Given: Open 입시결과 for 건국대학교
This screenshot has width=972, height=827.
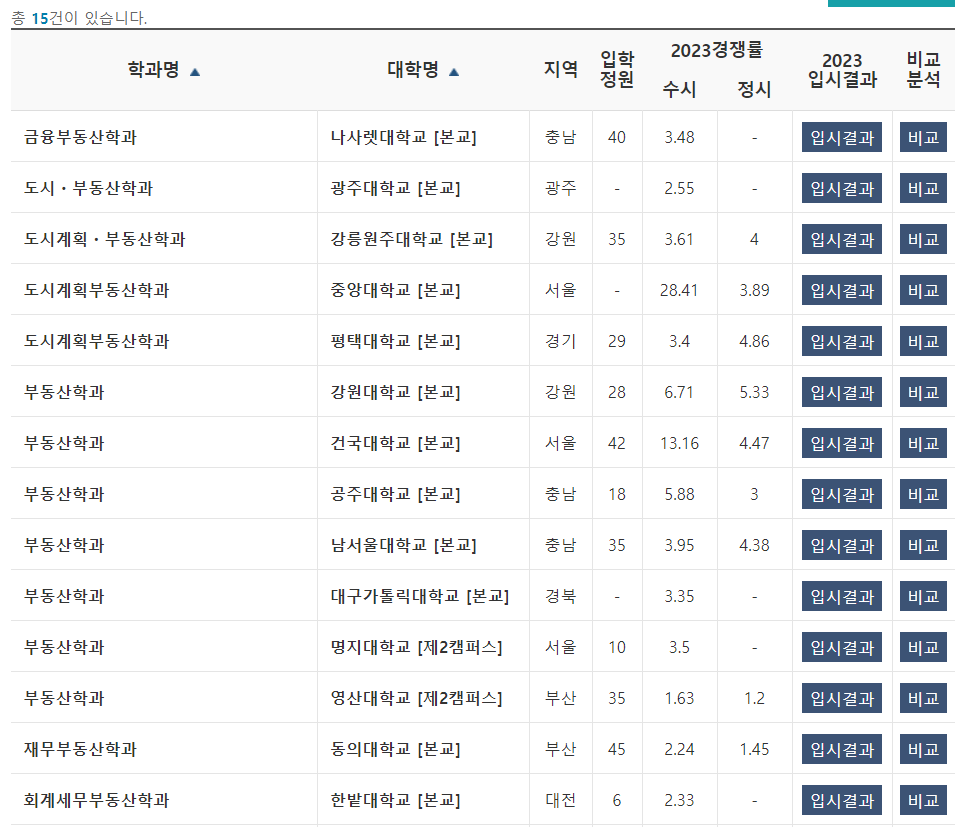Looking at the screenshot, I should (842, 443).
